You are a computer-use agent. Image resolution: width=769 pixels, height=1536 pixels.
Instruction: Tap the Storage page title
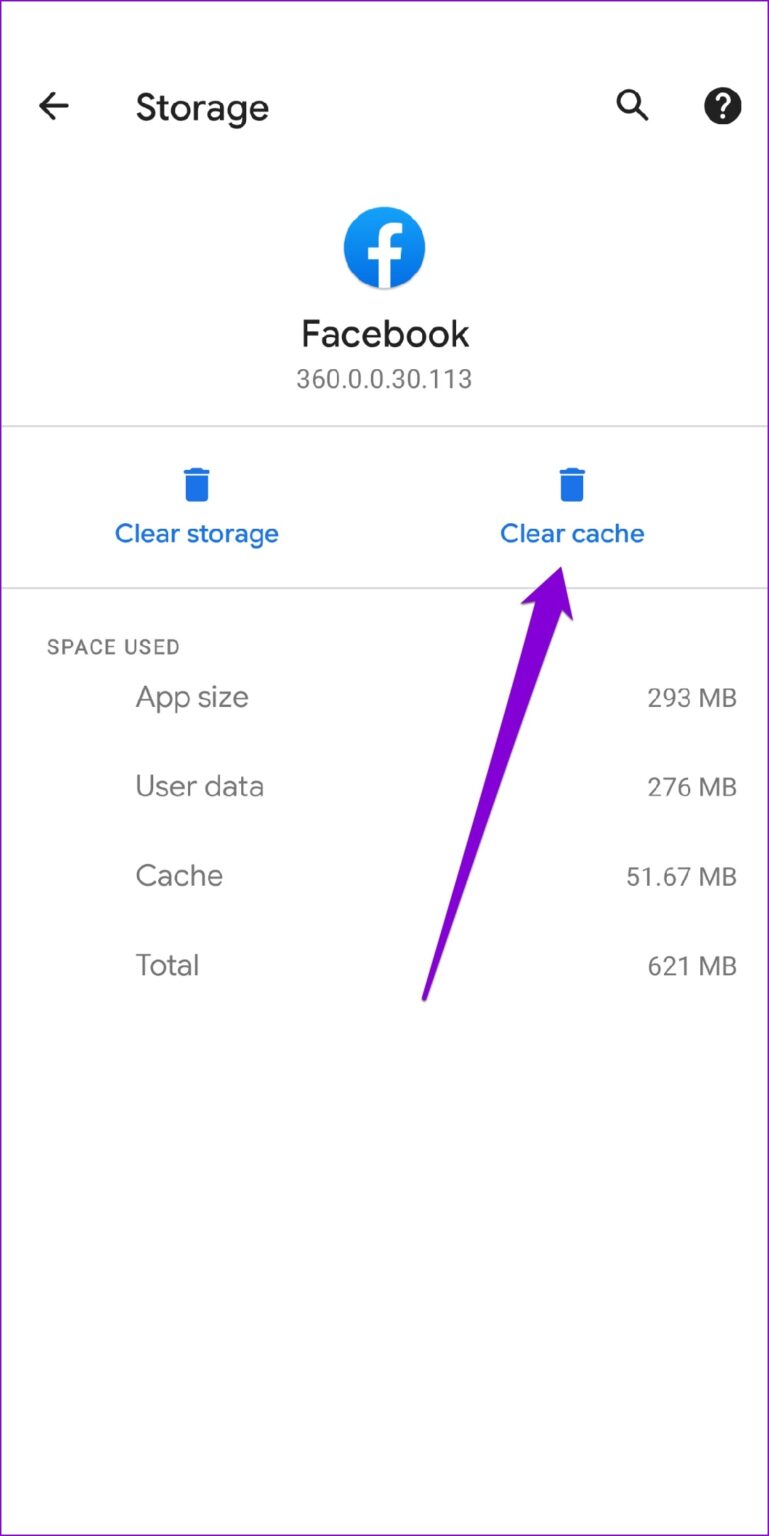pos(202,107)
